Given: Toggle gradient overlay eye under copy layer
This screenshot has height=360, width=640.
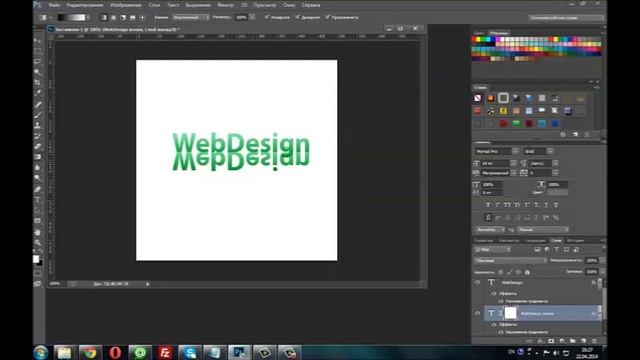Looking at the screenshot, I should (x=501, y=332).
